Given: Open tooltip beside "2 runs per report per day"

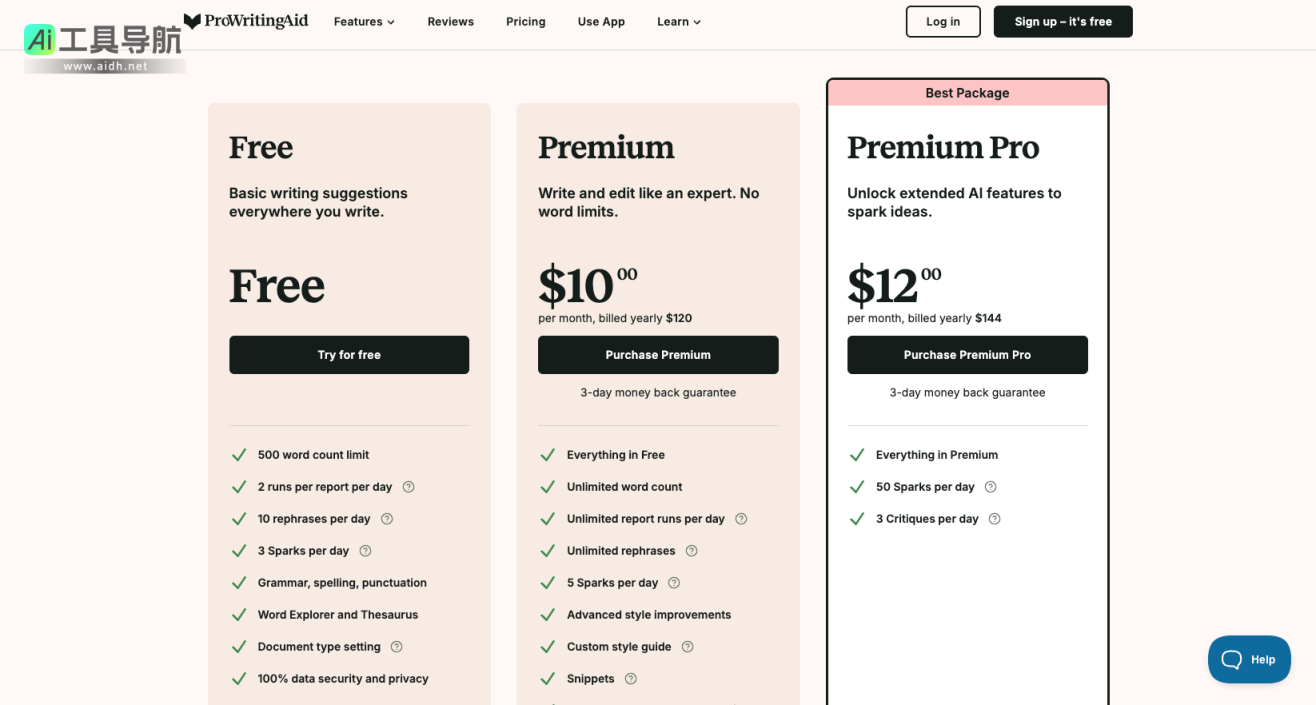Looking at the screenshot, I should click(408, 487).
